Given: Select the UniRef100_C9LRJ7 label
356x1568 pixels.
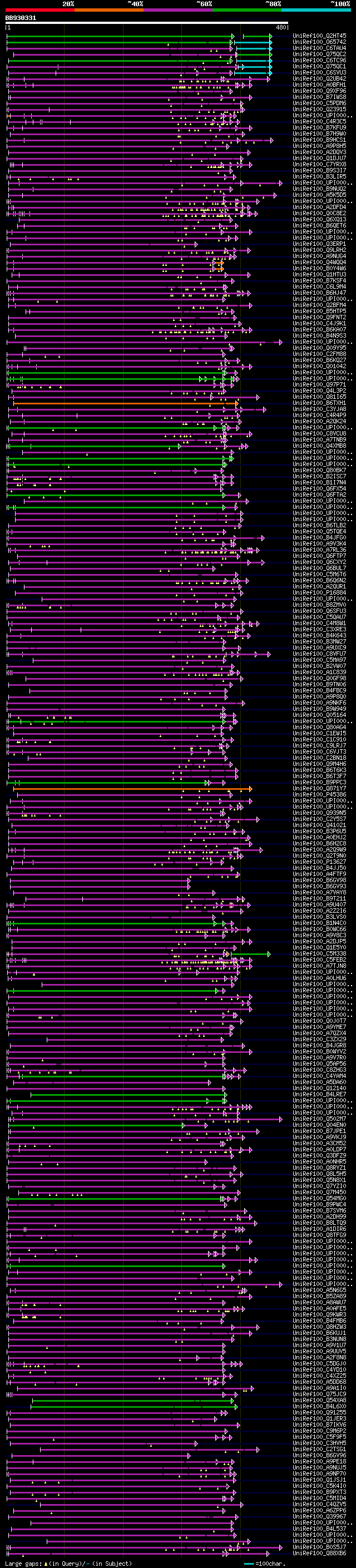Looking at the screenshot, I should (319, 746).
